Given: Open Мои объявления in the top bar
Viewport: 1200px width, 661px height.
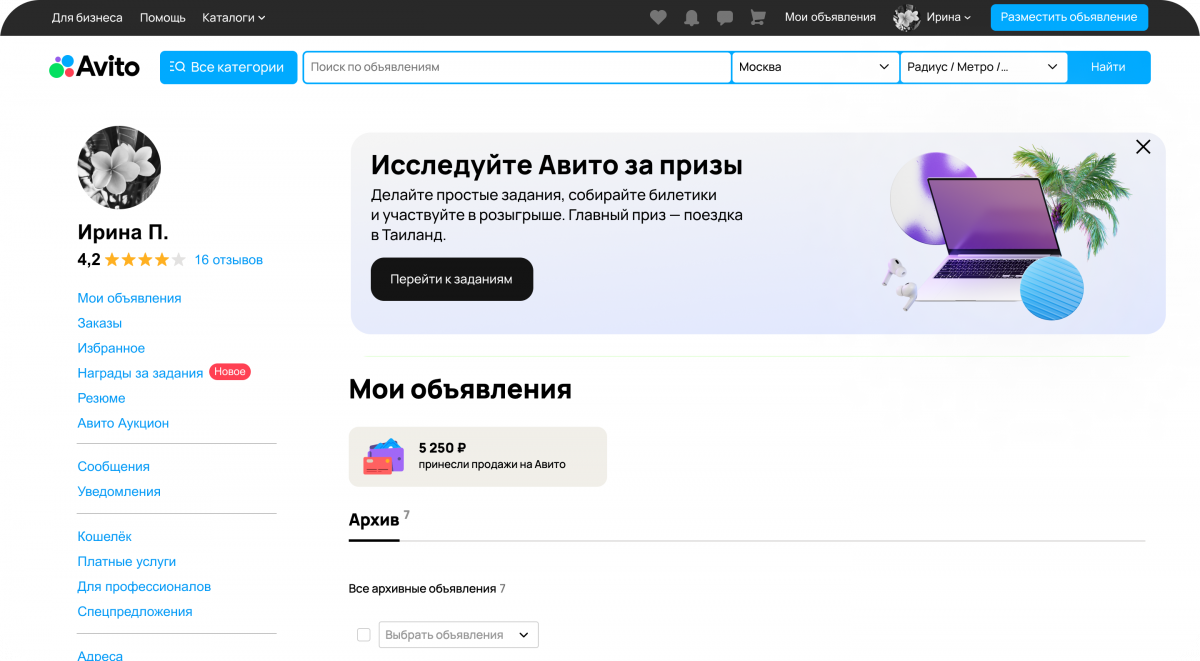Looking at the screenshot, I should (830, 17).
